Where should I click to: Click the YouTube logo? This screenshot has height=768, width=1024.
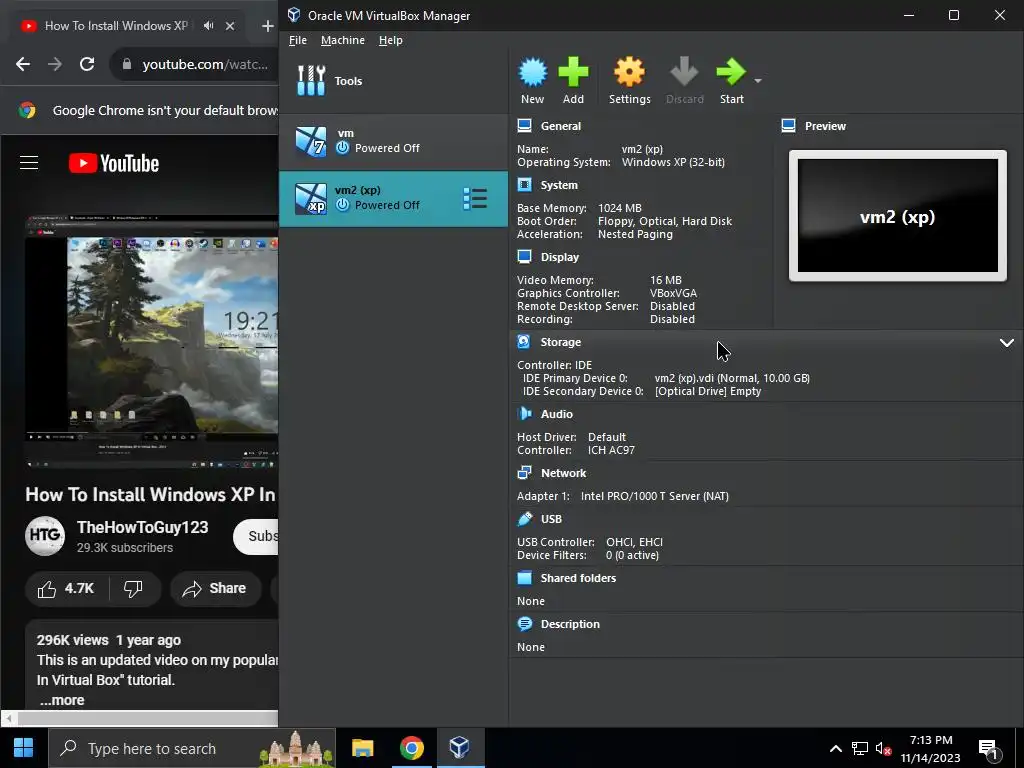pyautogui.click(x=114, y=163)
